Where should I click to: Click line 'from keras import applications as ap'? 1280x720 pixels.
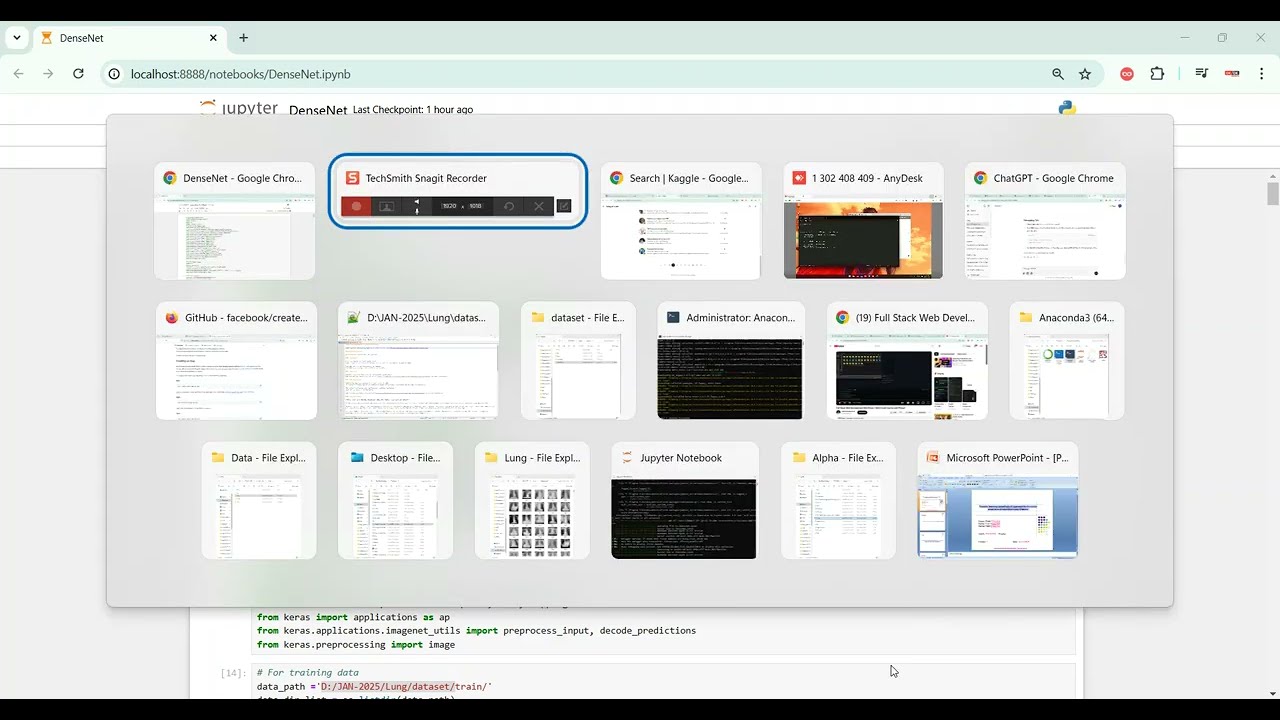[353, 617]
